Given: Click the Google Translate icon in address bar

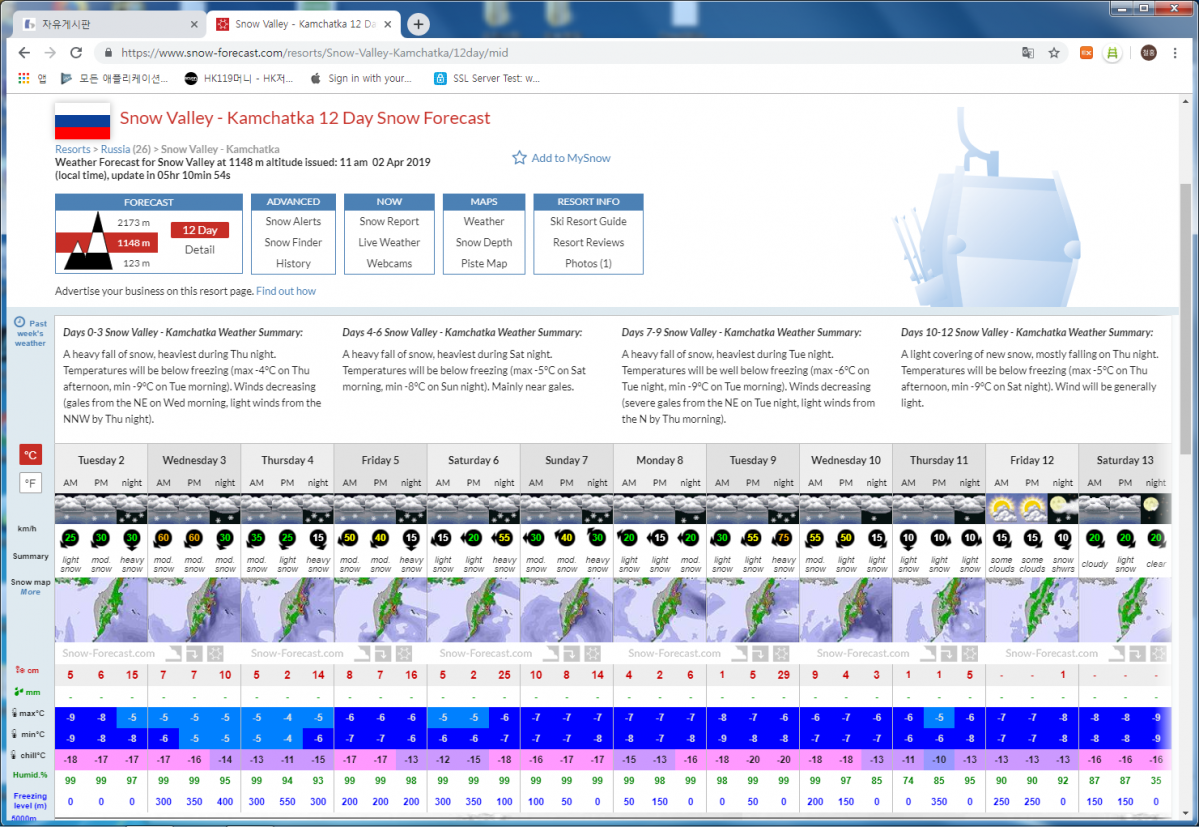Looking at the screenshot, I should click(x=1028, y=53).
